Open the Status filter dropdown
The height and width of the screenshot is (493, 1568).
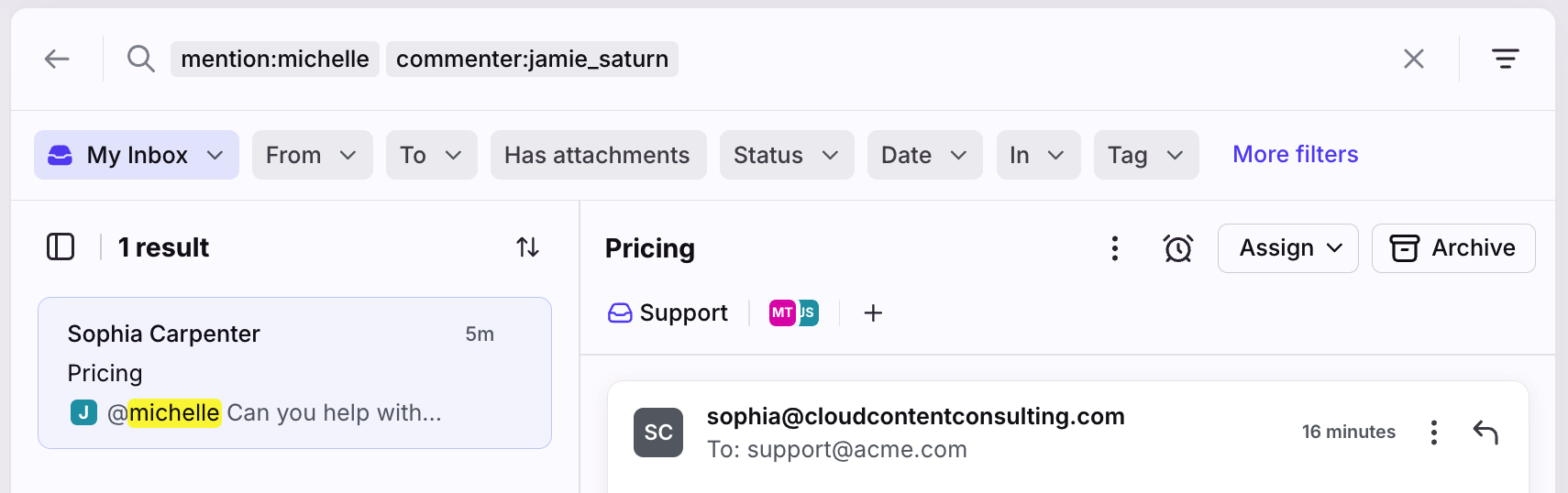point(787,155)
